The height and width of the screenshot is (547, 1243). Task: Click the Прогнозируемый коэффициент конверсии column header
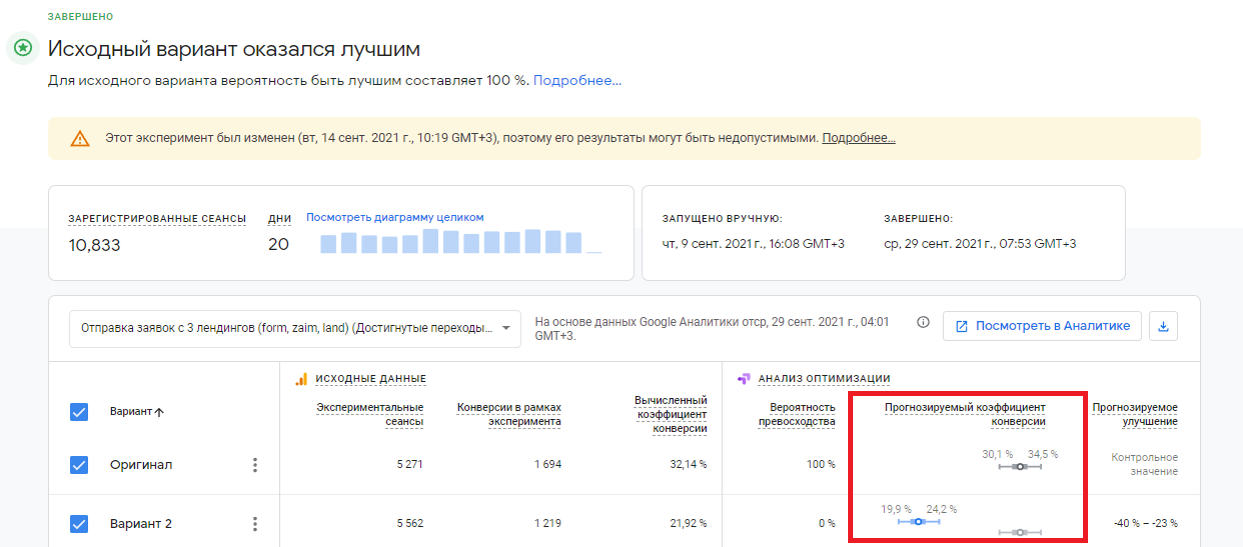pos(965,414)
